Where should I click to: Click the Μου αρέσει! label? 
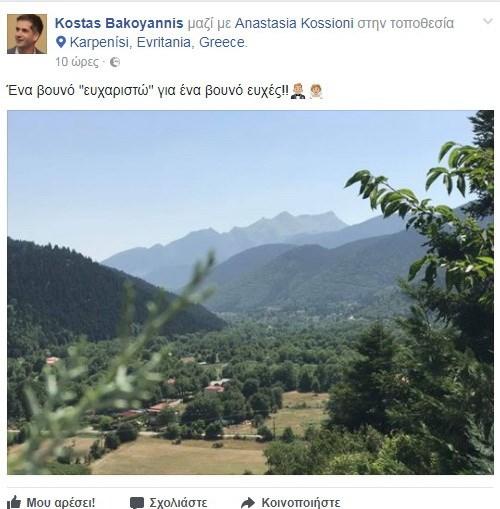[x=61, y=503]
